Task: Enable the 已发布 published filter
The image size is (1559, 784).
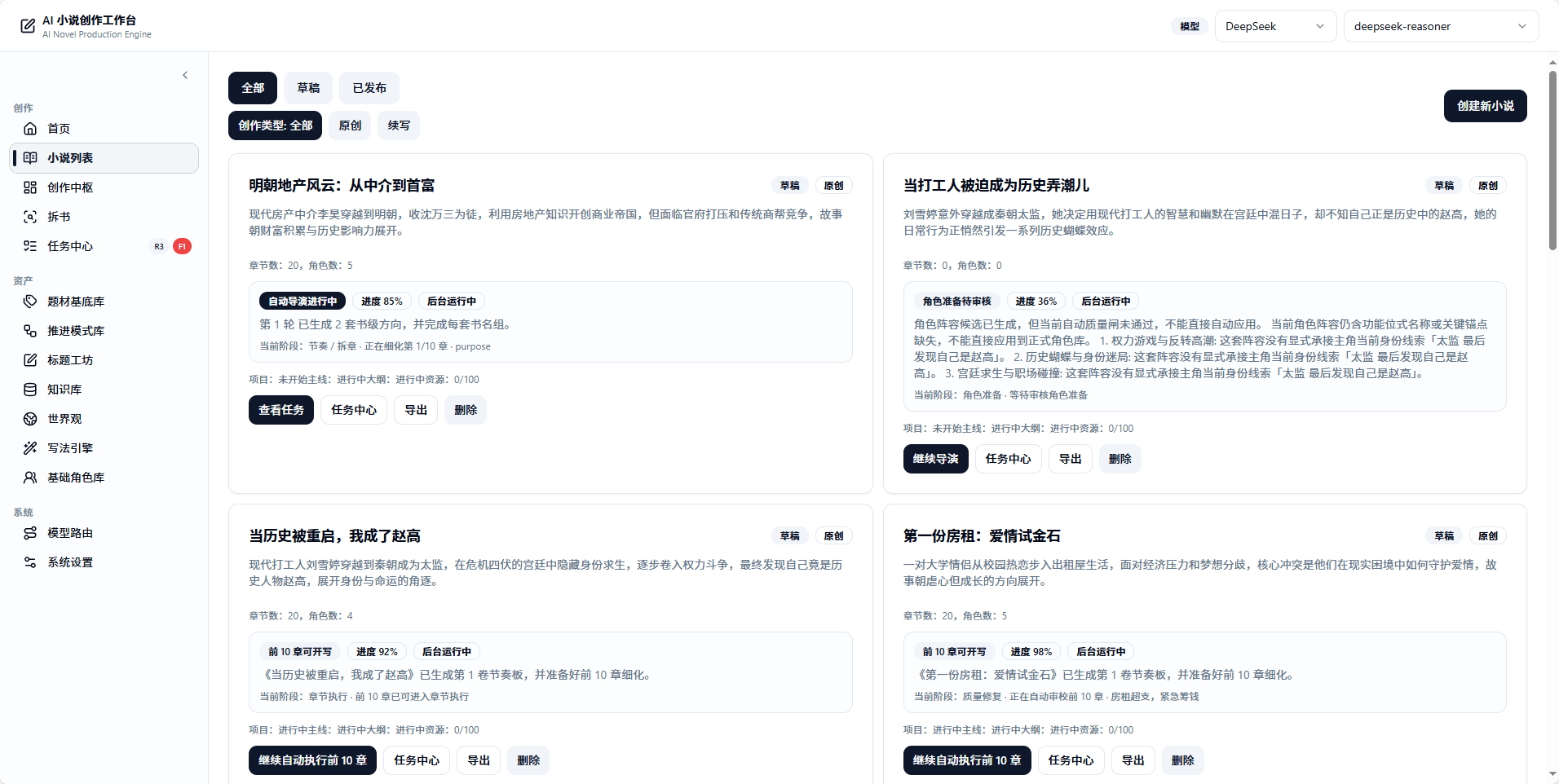Action: [x=369, y=87]
